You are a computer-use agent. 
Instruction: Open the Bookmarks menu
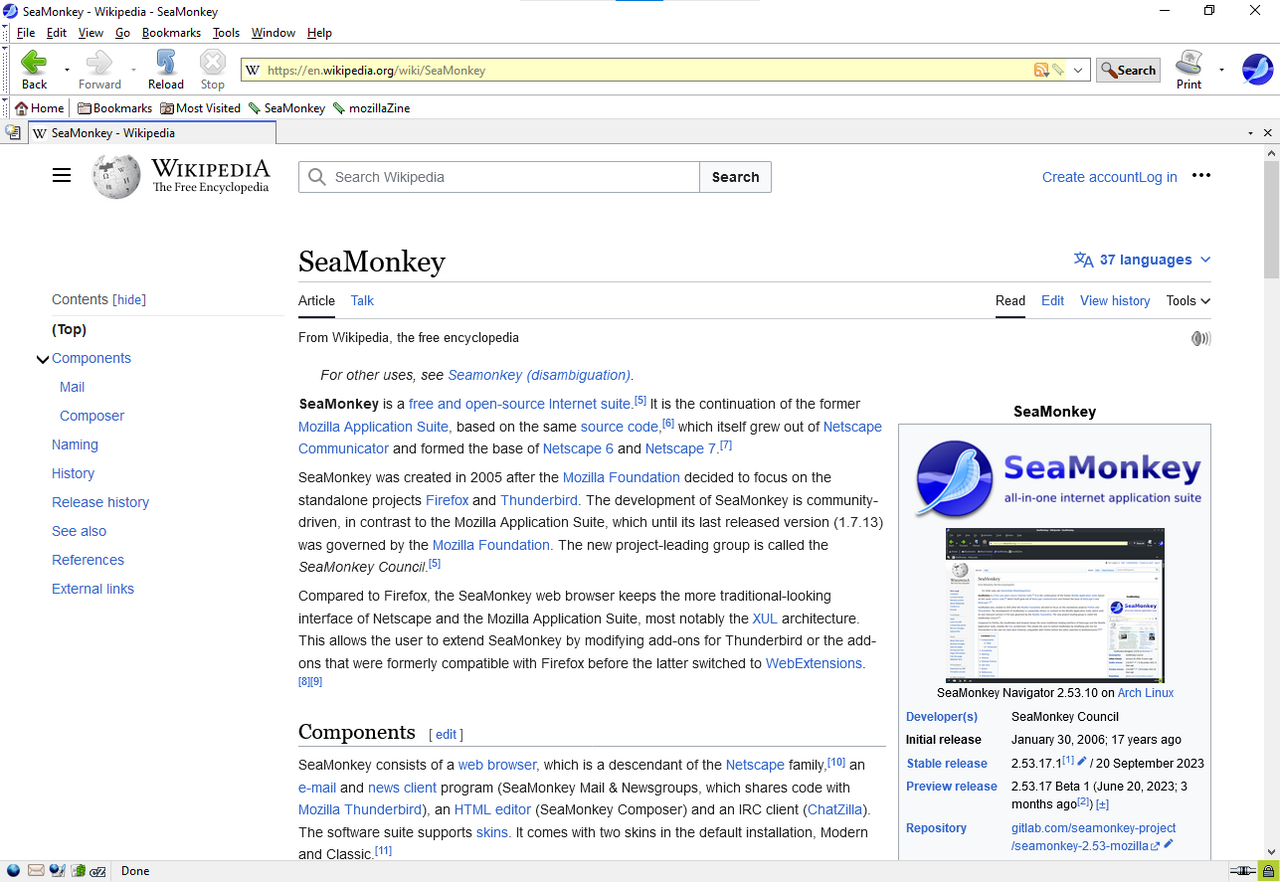click(x=171, y=32)
